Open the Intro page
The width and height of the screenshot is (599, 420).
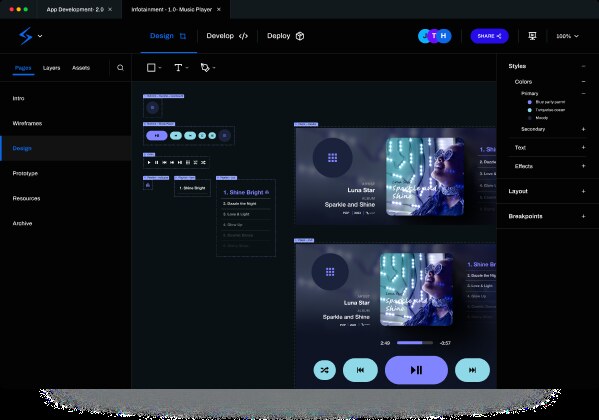click(66, 98)
